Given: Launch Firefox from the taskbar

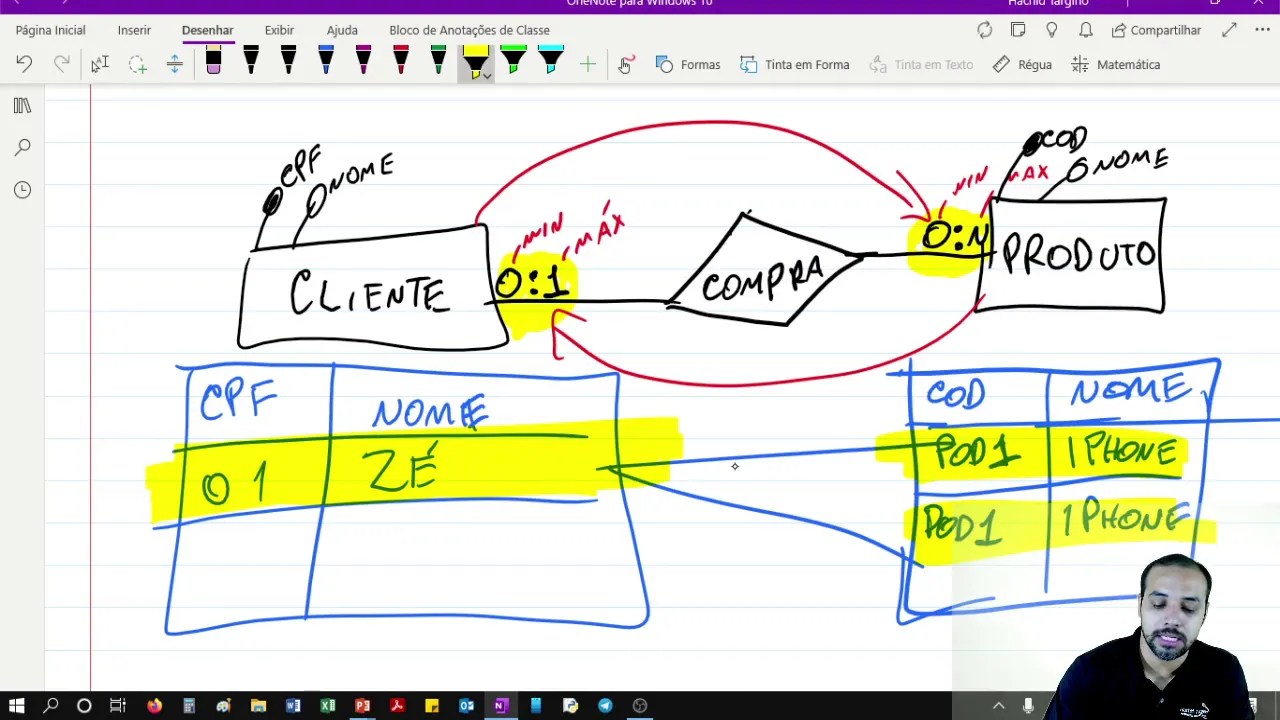Looking at the screenshot, I should click(x=154, y=706).
